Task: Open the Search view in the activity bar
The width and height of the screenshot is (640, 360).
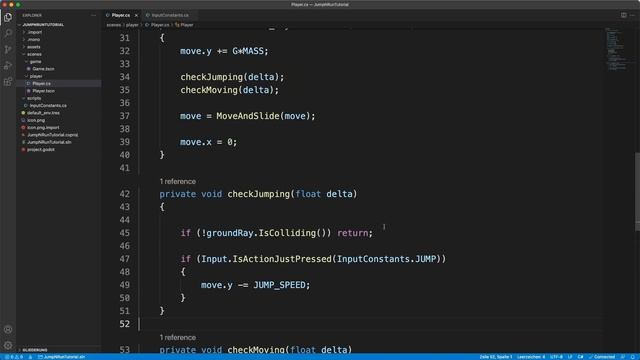Action: (8, 33)
